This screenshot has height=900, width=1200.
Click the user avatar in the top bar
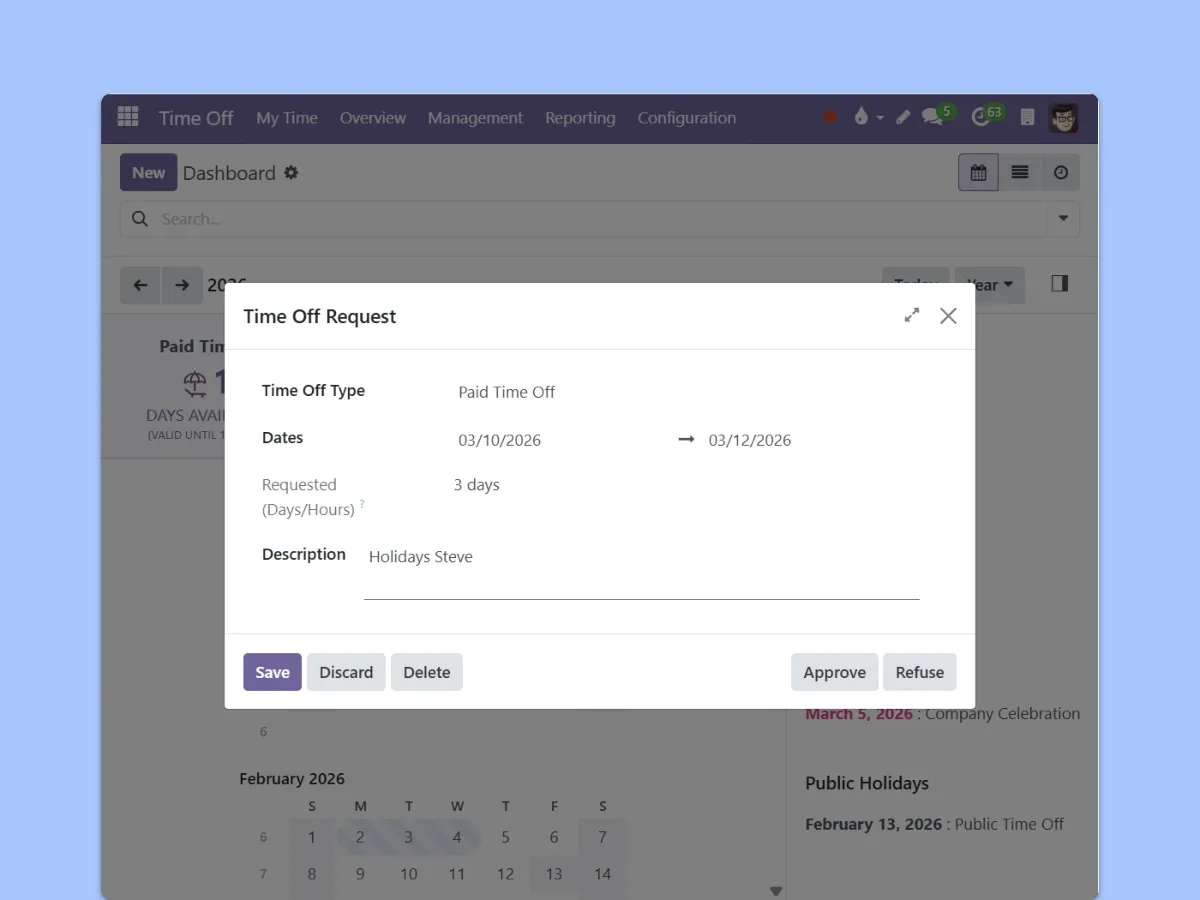click(x=1063, y=117)
